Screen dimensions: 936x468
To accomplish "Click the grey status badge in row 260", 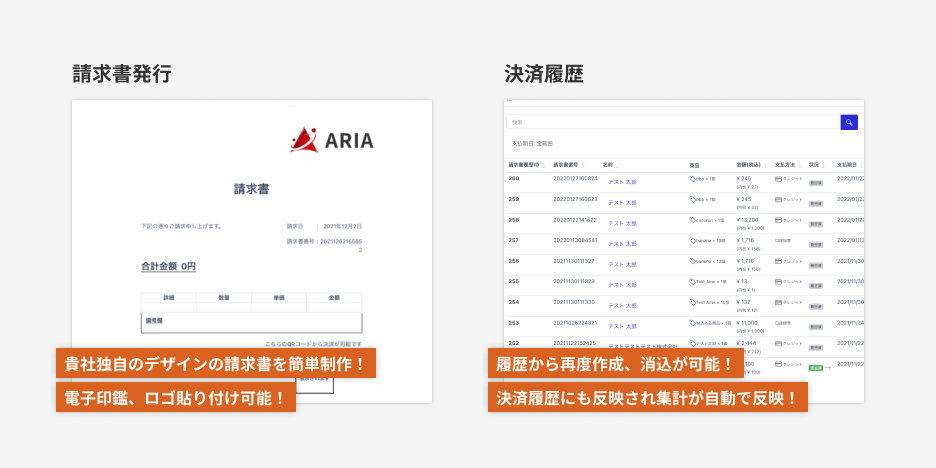I will click(x=815, y=183).
